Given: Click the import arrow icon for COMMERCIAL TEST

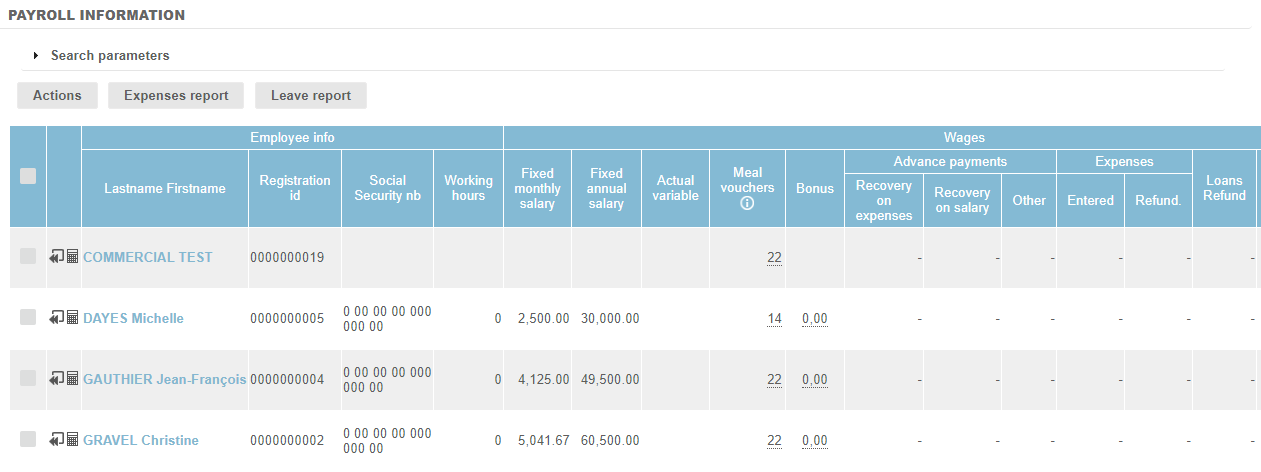Looking at the screenshot, I should coord(56,257).
